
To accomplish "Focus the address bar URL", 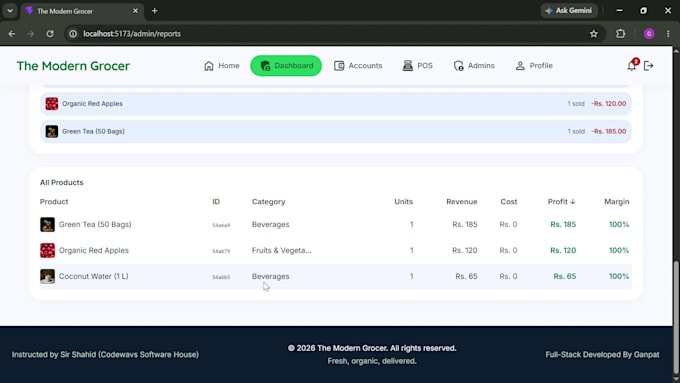I will tap(132, 34).
